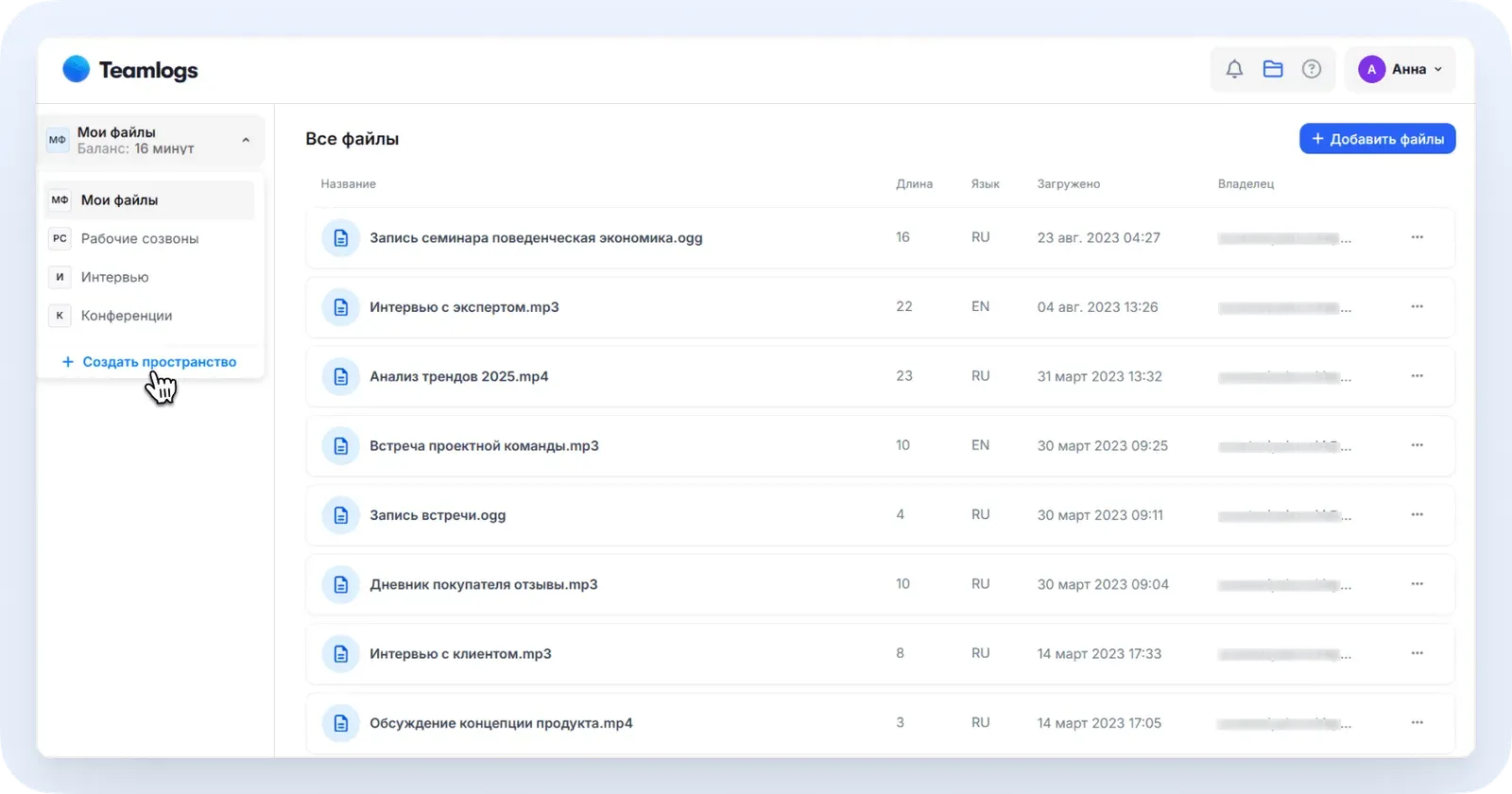
Task: Open three-dot menu for Анализ трендов 2025.mp4
Action: click(1417, 376)
